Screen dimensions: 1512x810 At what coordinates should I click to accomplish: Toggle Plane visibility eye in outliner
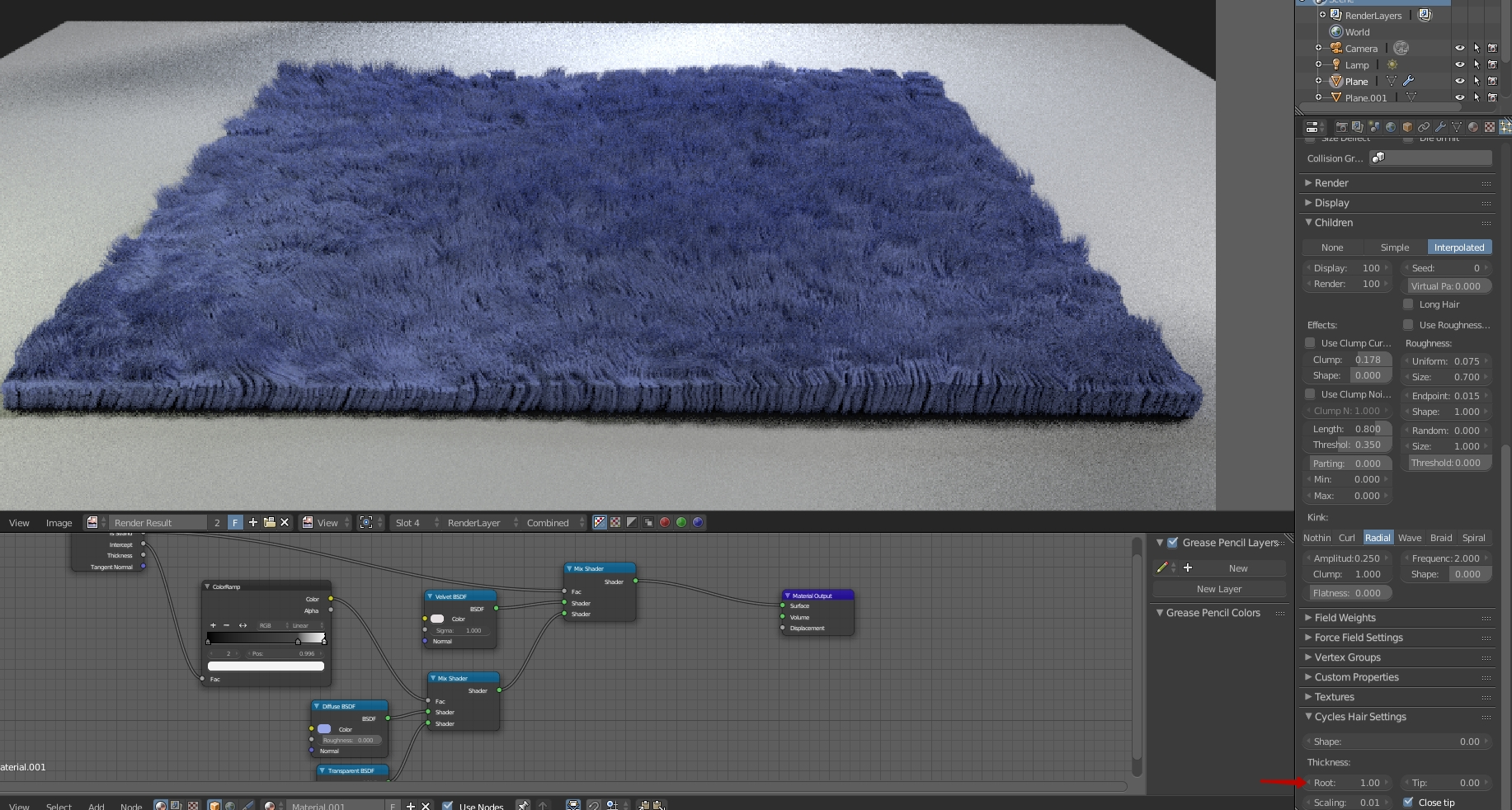pos(1459,81)
